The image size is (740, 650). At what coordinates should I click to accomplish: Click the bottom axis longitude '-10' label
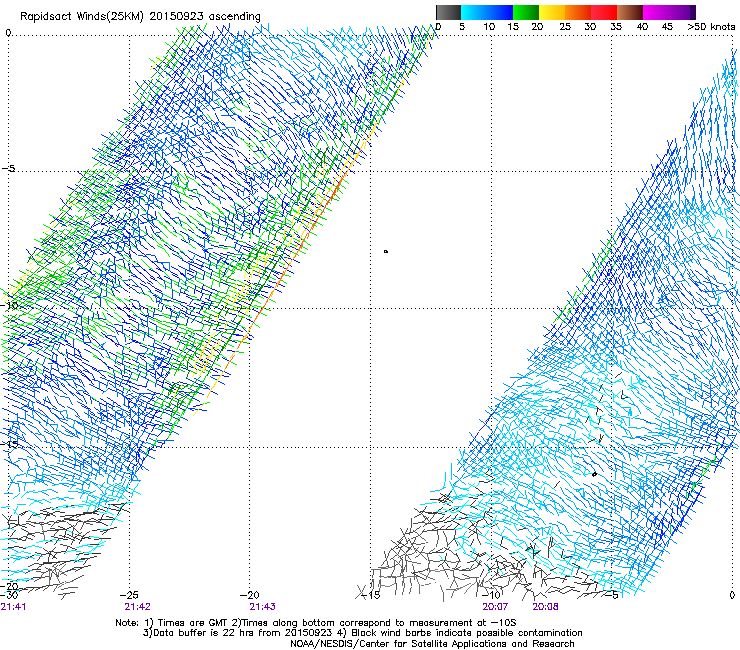(x=491, y=595)
